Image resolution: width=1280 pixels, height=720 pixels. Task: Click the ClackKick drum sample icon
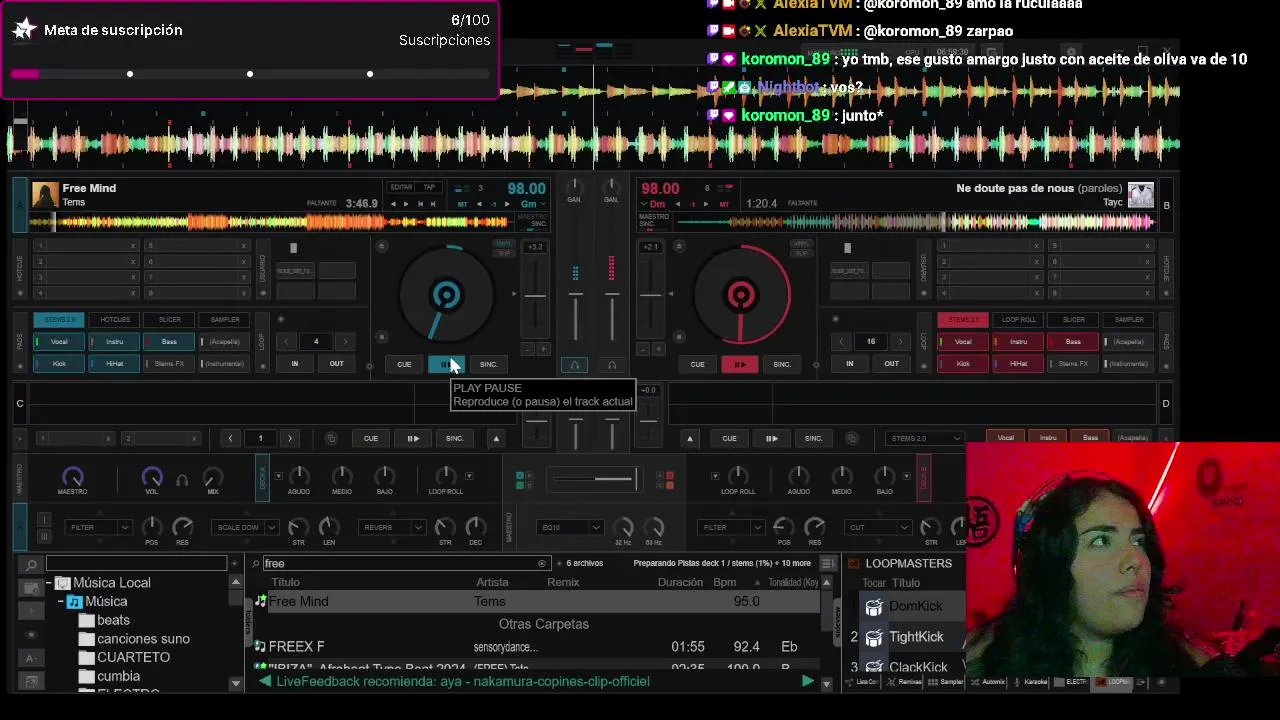pos(874,665)
